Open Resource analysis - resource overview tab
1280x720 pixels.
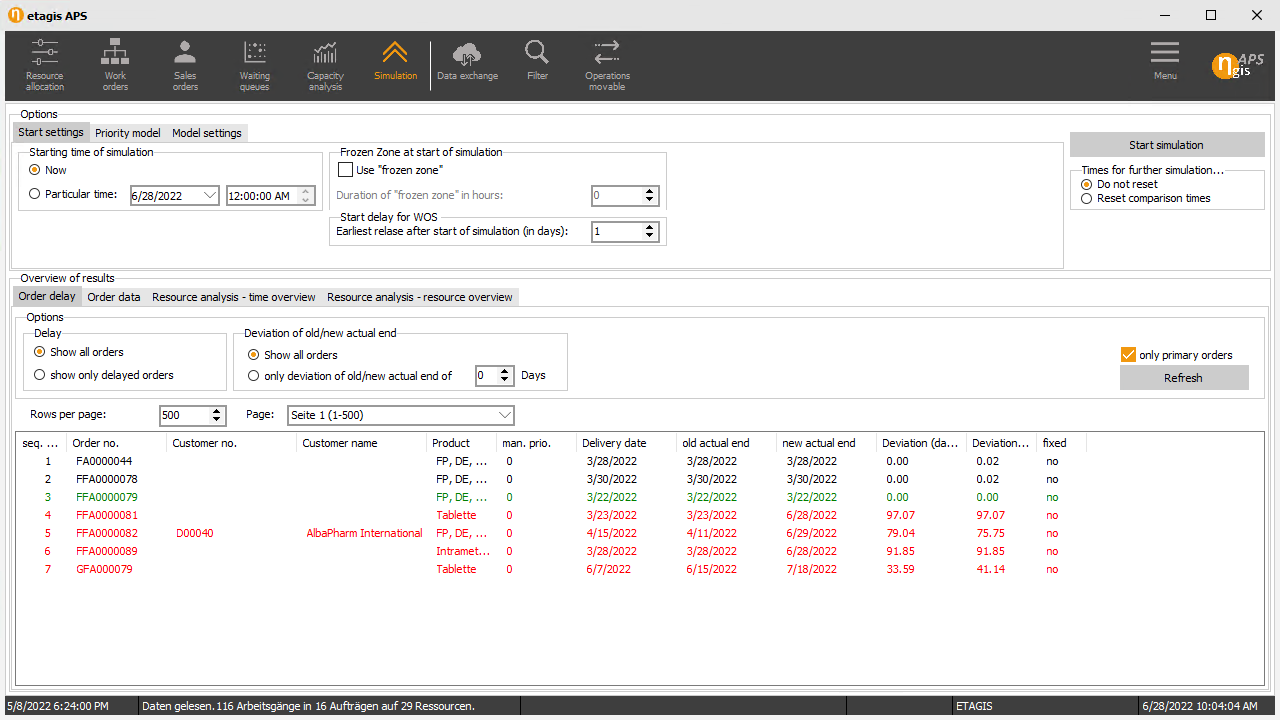[x=420, y=297]
